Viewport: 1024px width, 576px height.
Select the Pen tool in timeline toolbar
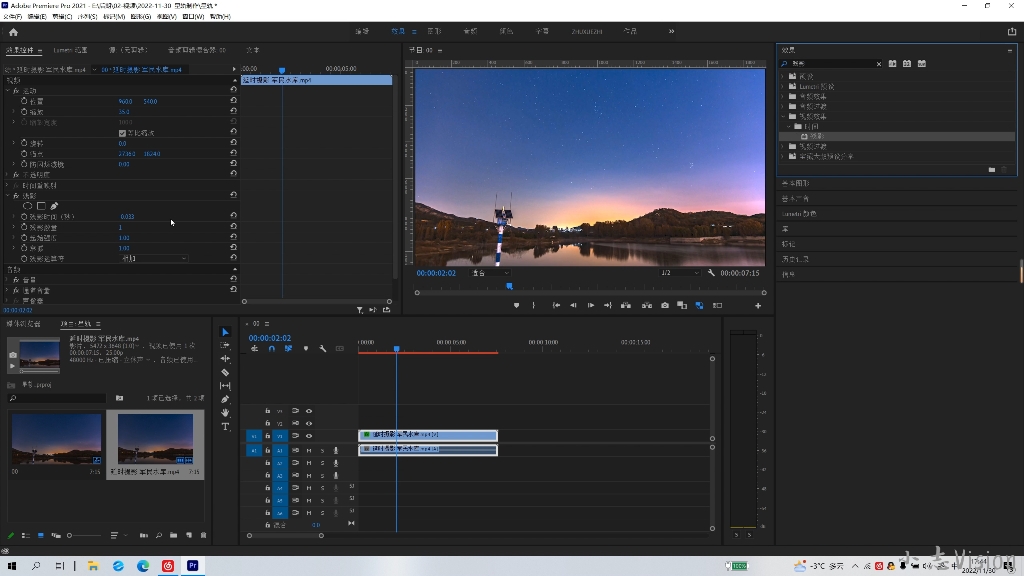225,399
